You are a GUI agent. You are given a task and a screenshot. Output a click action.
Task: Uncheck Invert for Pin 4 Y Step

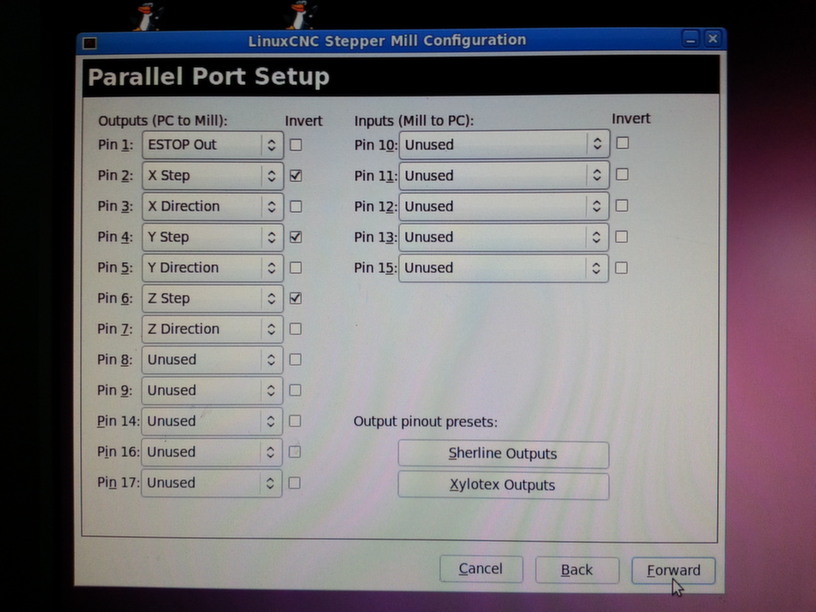296,237
